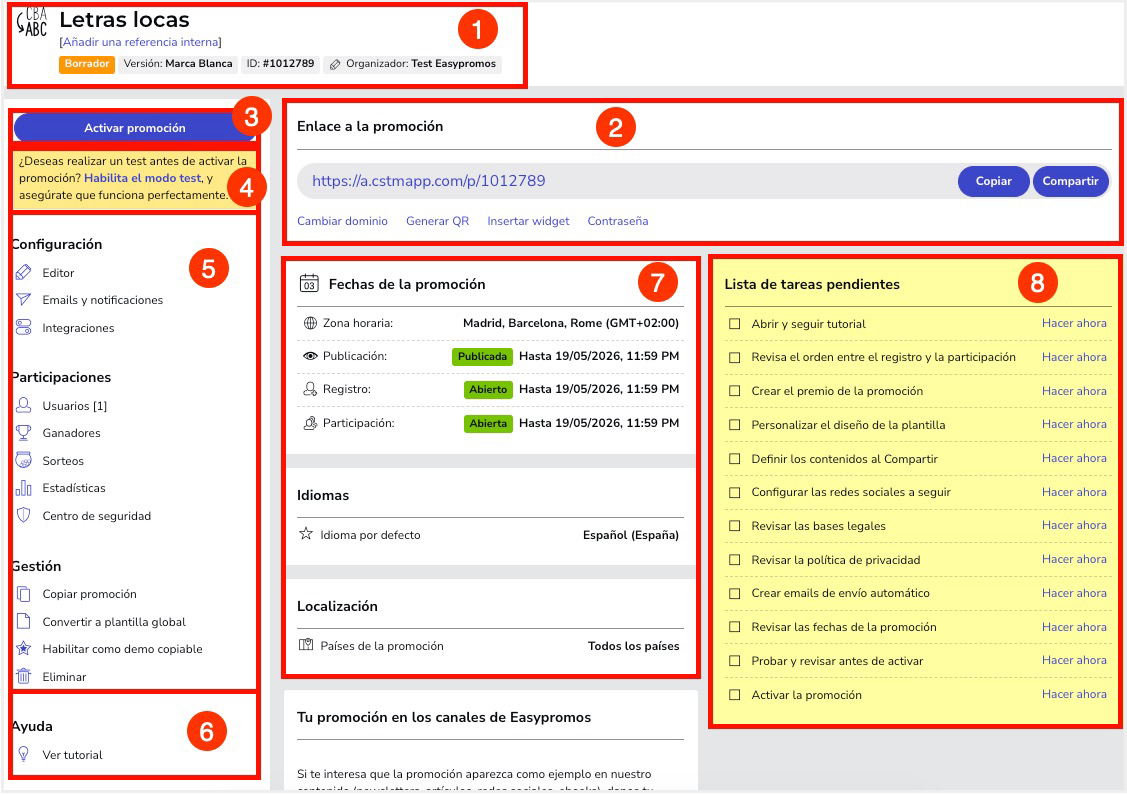The height and width of the screenshot is (795, 1127).
Task: Check Revisar la política de privacidad
Action: tap(735, 560)
